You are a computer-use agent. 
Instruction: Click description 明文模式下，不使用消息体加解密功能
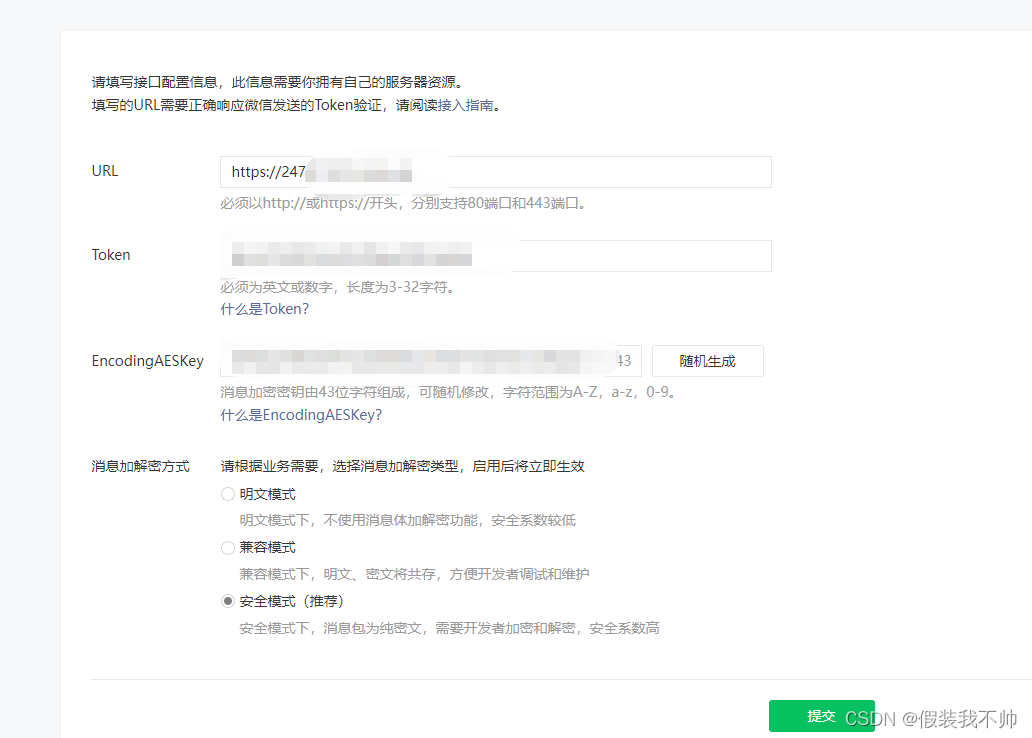pyautogui.click(x=407, y=520)
